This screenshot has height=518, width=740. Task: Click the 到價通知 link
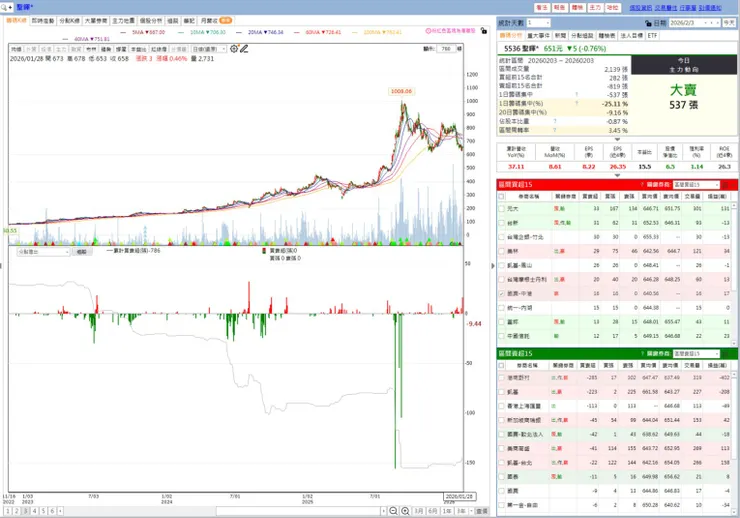710,8
